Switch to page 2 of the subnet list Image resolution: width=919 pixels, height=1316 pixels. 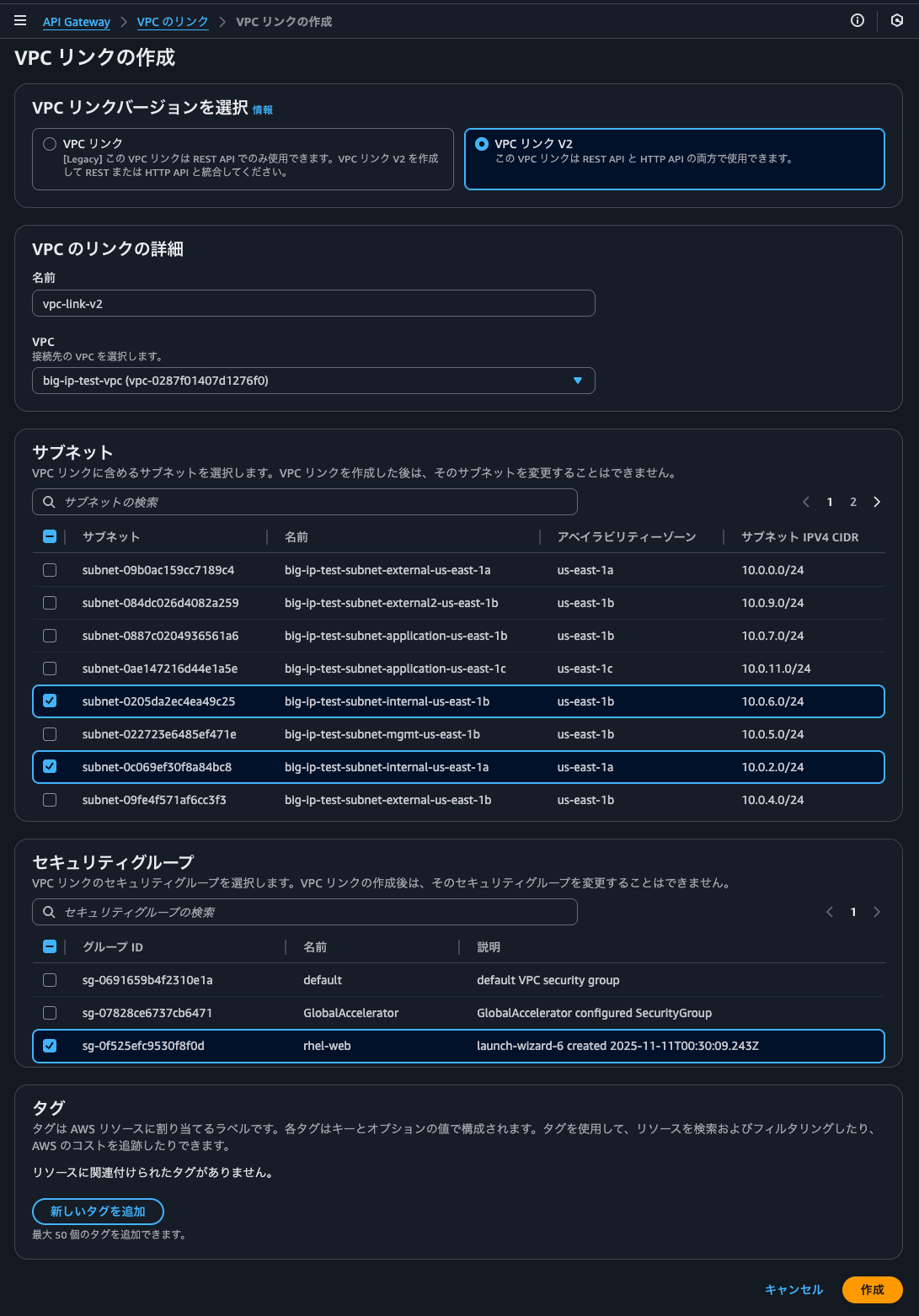(852, 501)
